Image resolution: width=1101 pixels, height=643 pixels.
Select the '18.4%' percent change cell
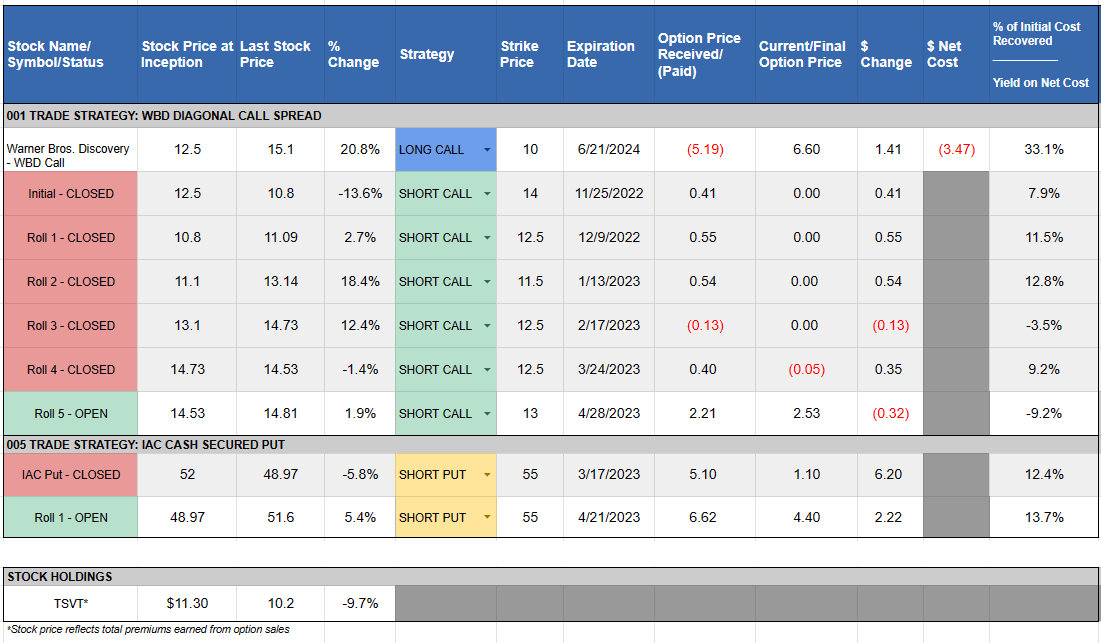click(360, 281)
